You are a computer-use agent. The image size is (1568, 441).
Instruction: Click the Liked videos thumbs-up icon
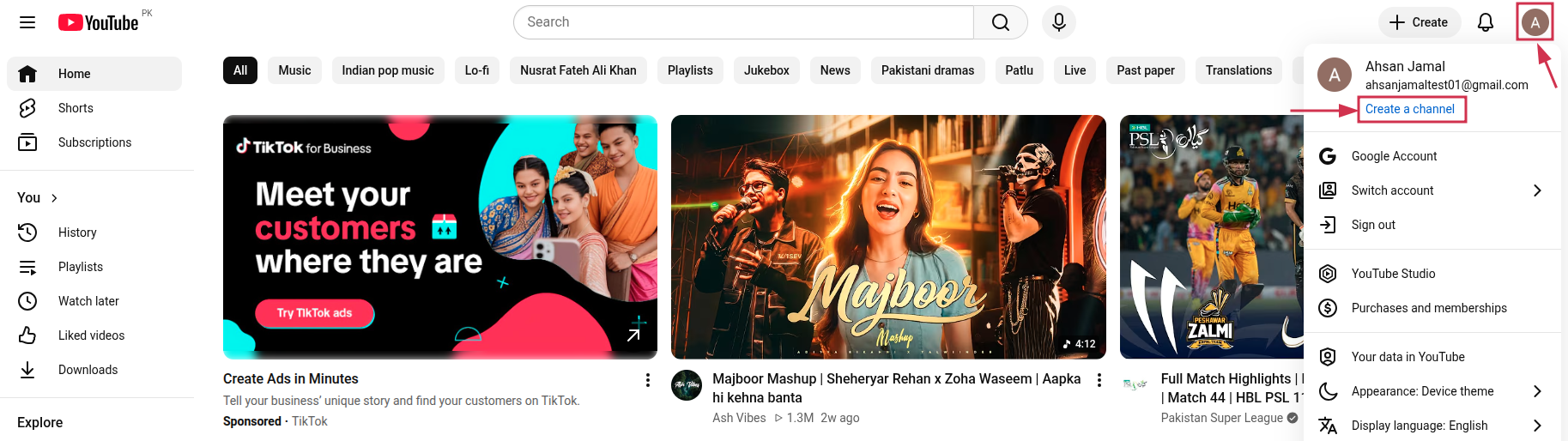(x=27, y=335)
